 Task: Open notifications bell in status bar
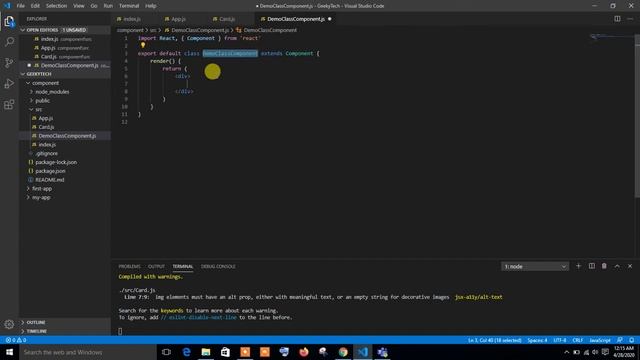pyautogui.click(x=631, y=340)
